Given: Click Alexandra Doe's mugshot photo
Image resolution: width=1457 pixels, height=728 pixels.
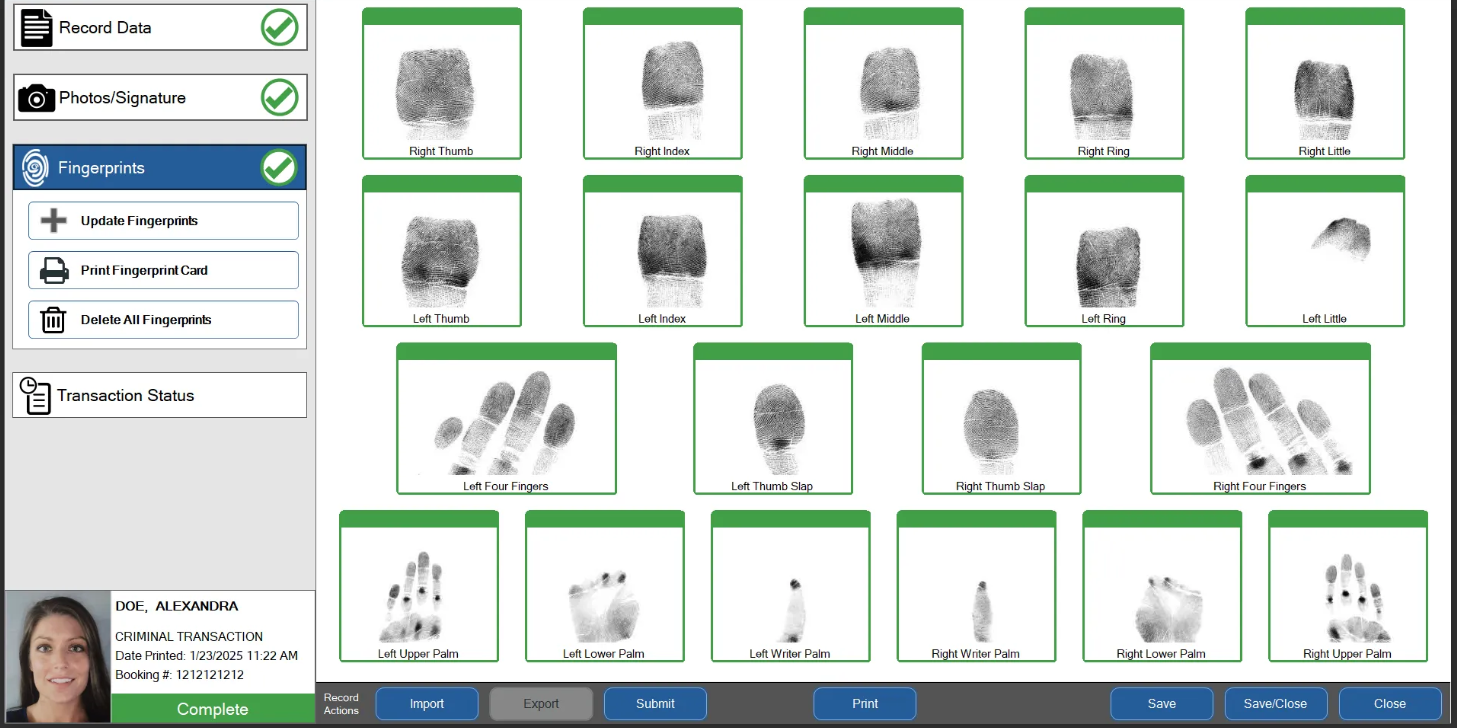Looking at the screenshot, I should [x=58, y=658].
